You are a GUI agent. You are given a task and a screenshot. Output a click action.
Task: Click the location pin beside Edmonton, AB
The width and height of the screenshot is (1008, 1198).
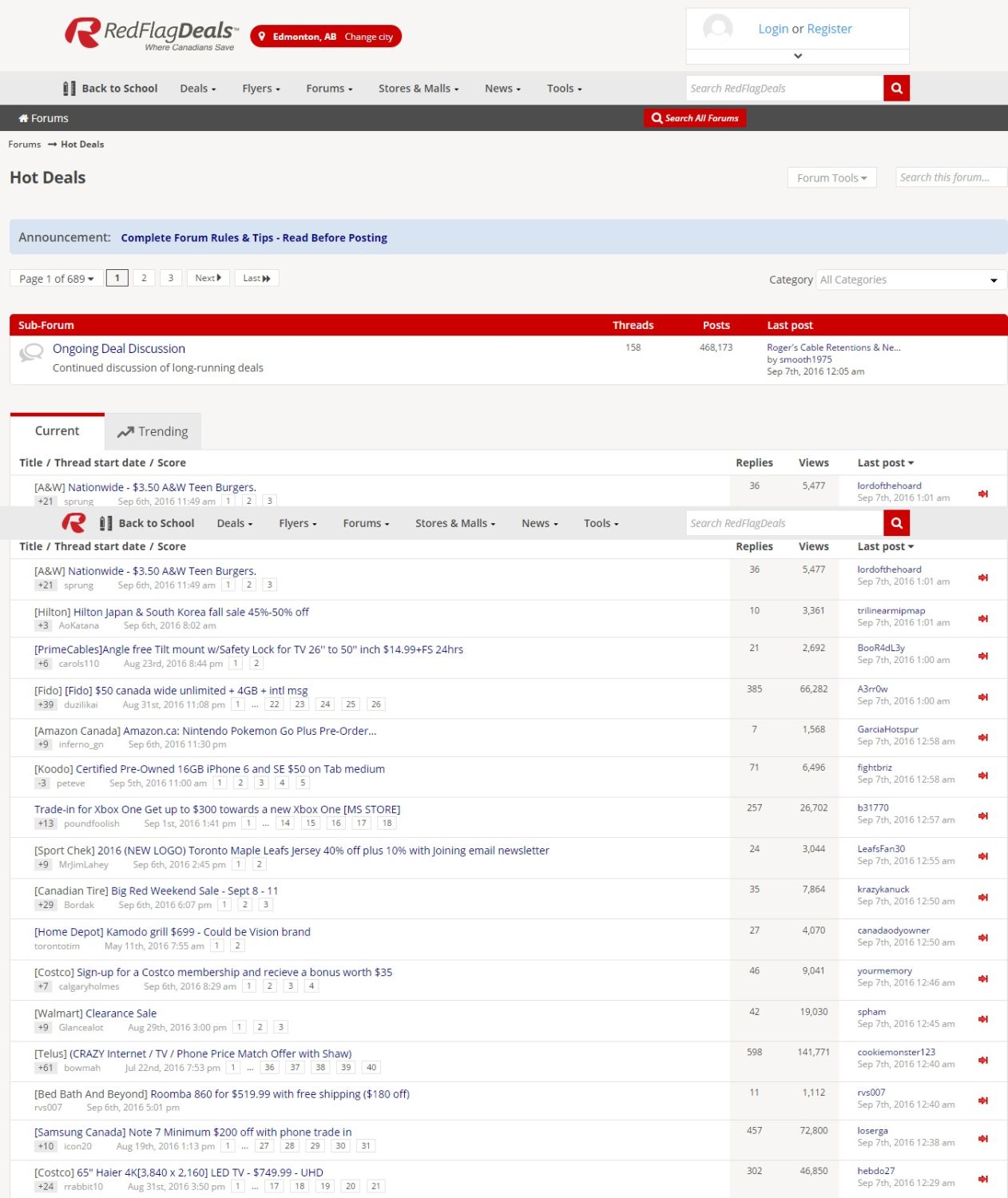click(x=260, y=36)
